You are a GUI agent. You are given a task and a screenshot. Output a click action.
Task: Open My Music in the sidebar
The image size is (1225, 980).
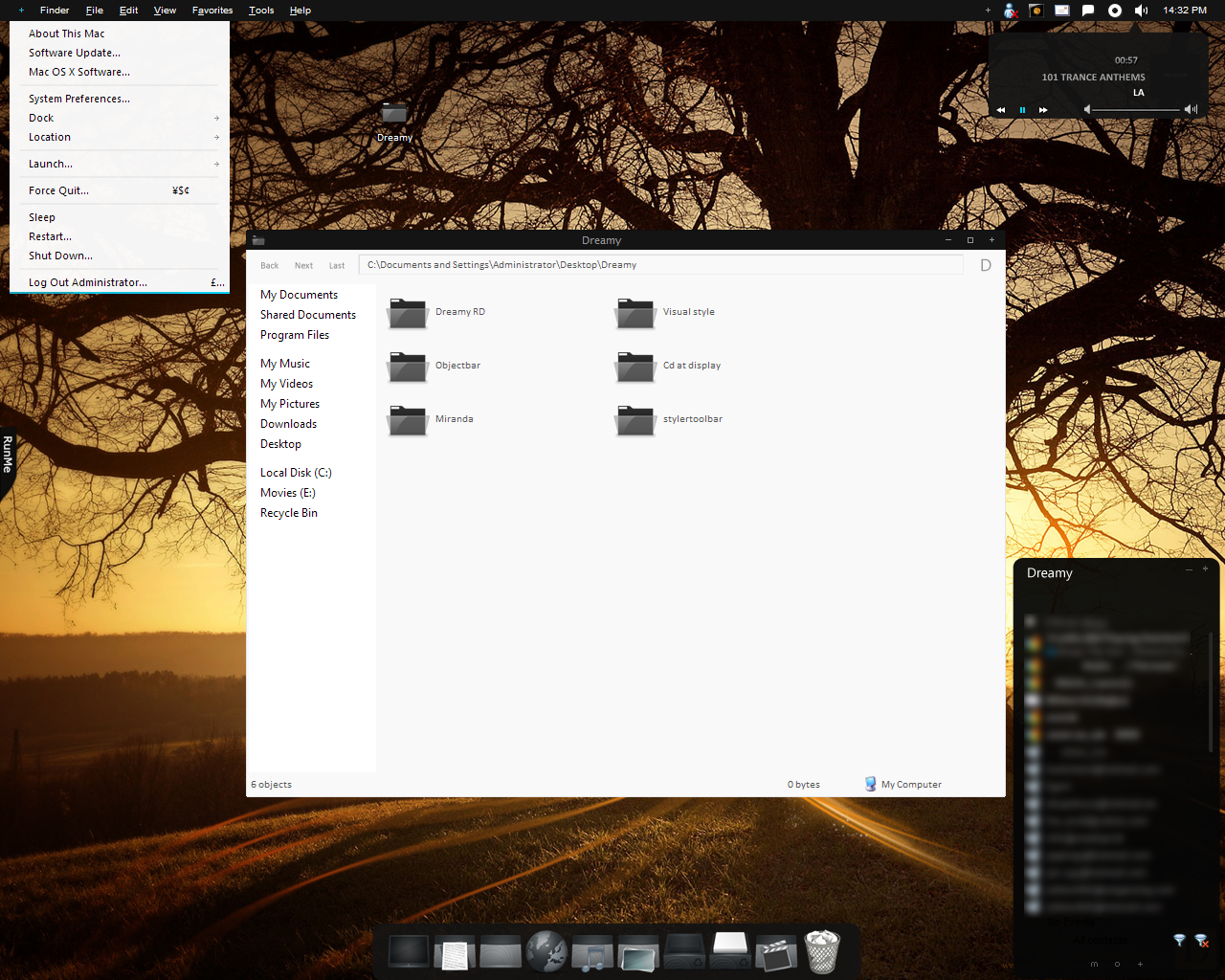tap(285, 364)
